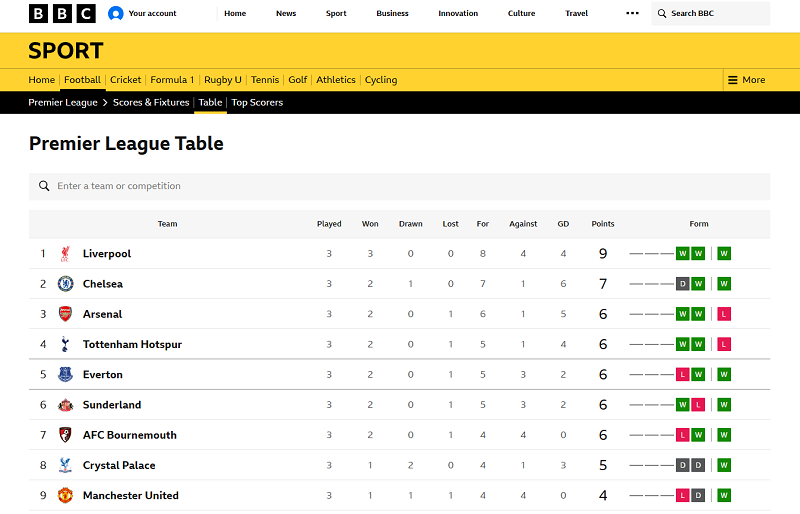Click the Arsenal team name
The width and height of the screenshot is (800, 514).
tap(102, 314)
